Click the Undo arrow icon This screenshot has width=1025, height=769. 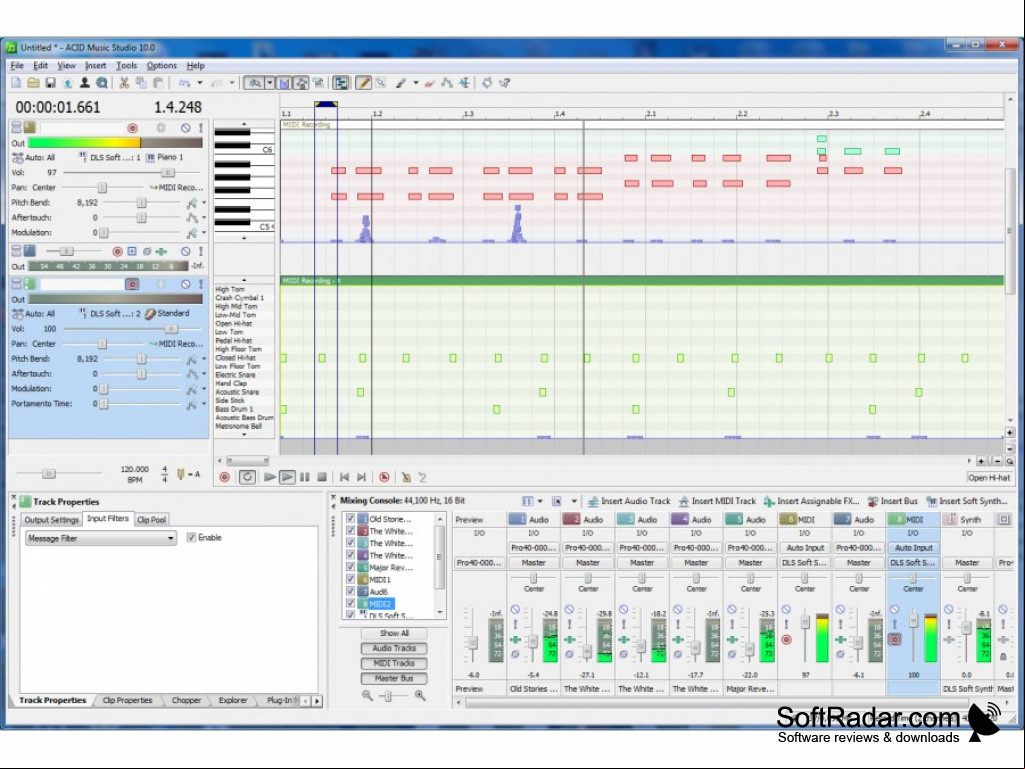coord(184,83)
